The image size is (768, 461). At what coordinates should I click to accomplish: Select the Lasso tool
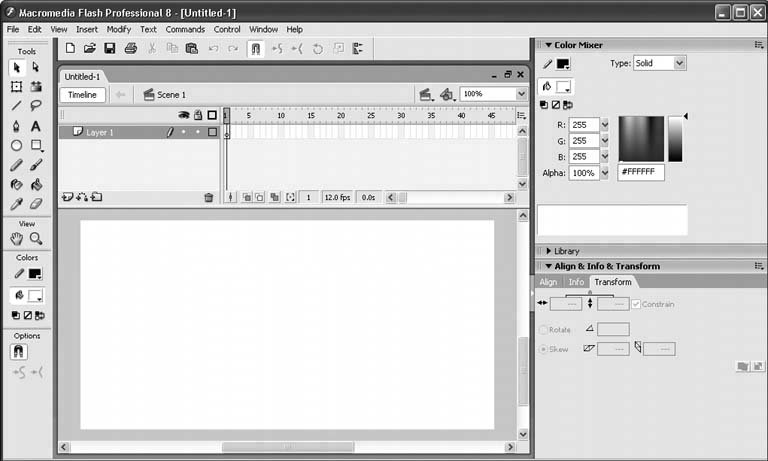(36, 106)
